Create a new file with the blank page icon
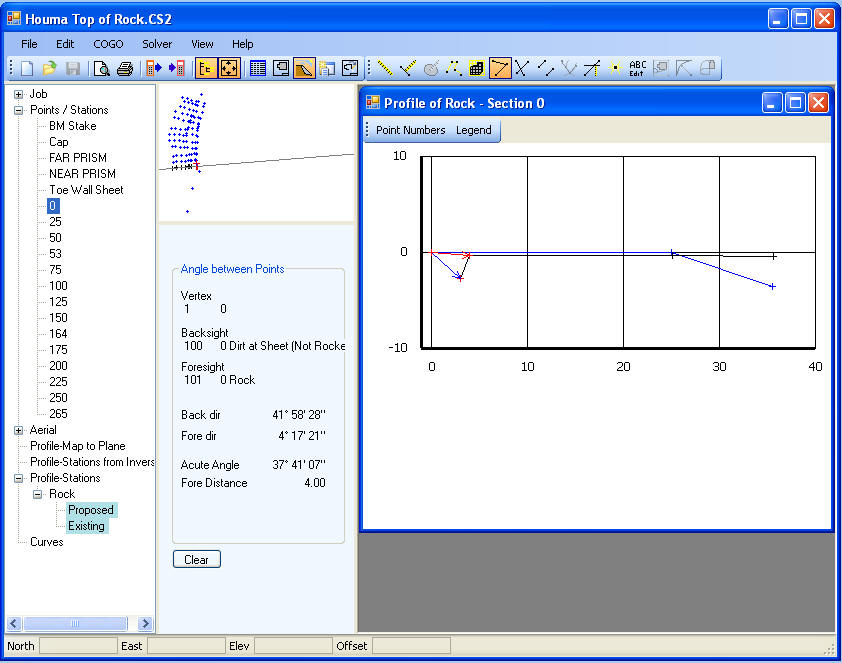This screenshot has width=842, height=663. pyautogui.click(x=27, y=68)
